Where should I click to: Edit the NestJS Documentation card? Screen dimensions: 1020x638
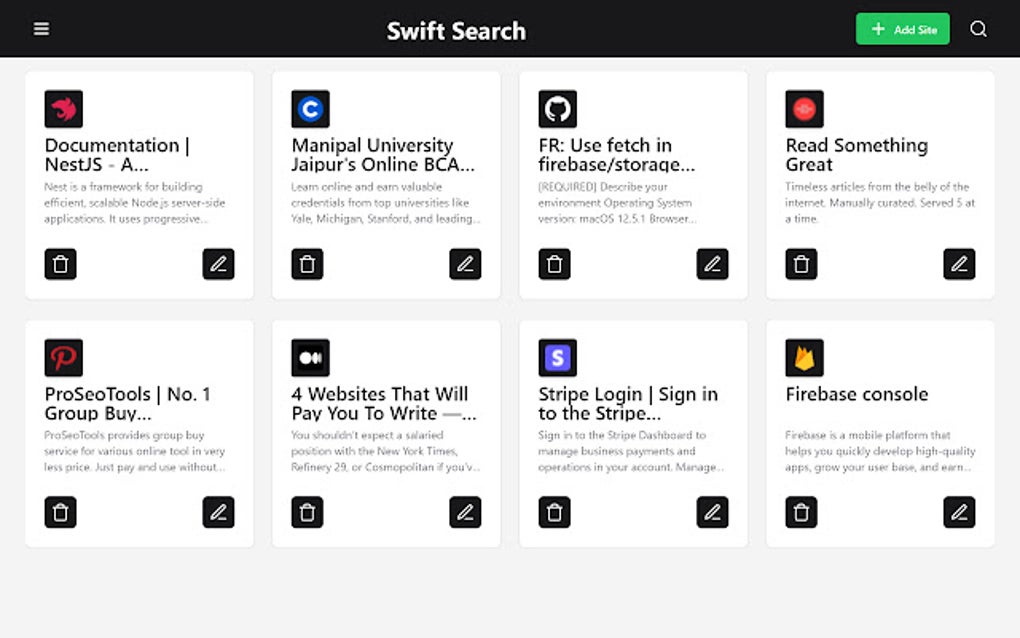click(218, 264)
